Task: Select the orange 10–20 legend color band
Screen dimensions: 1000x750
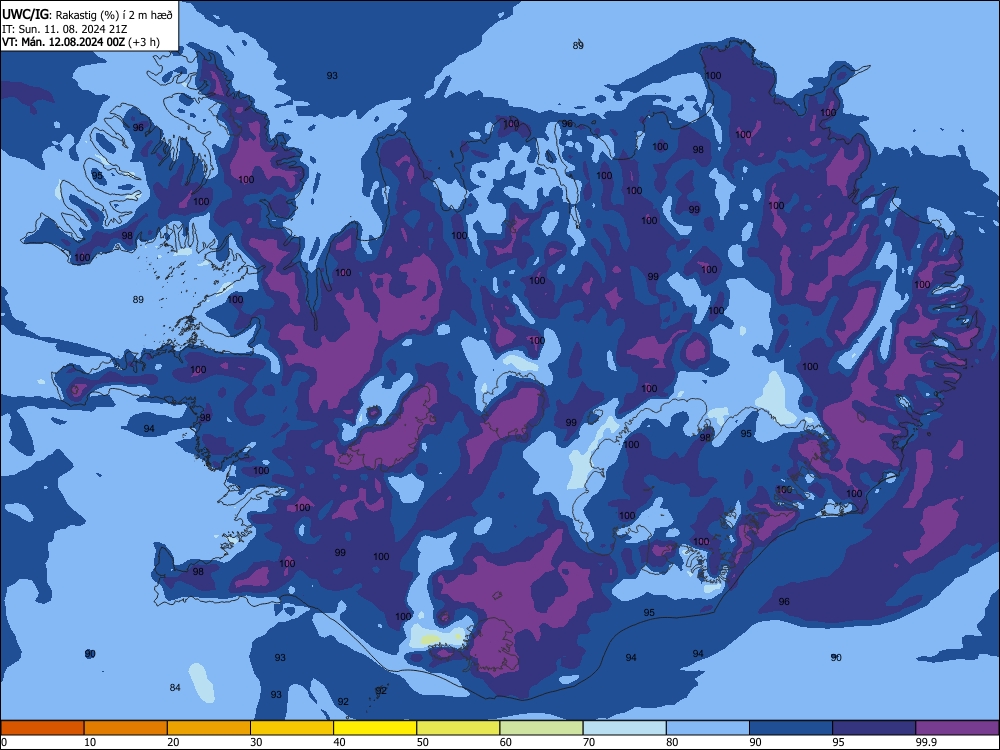Action: coord(126,728)
